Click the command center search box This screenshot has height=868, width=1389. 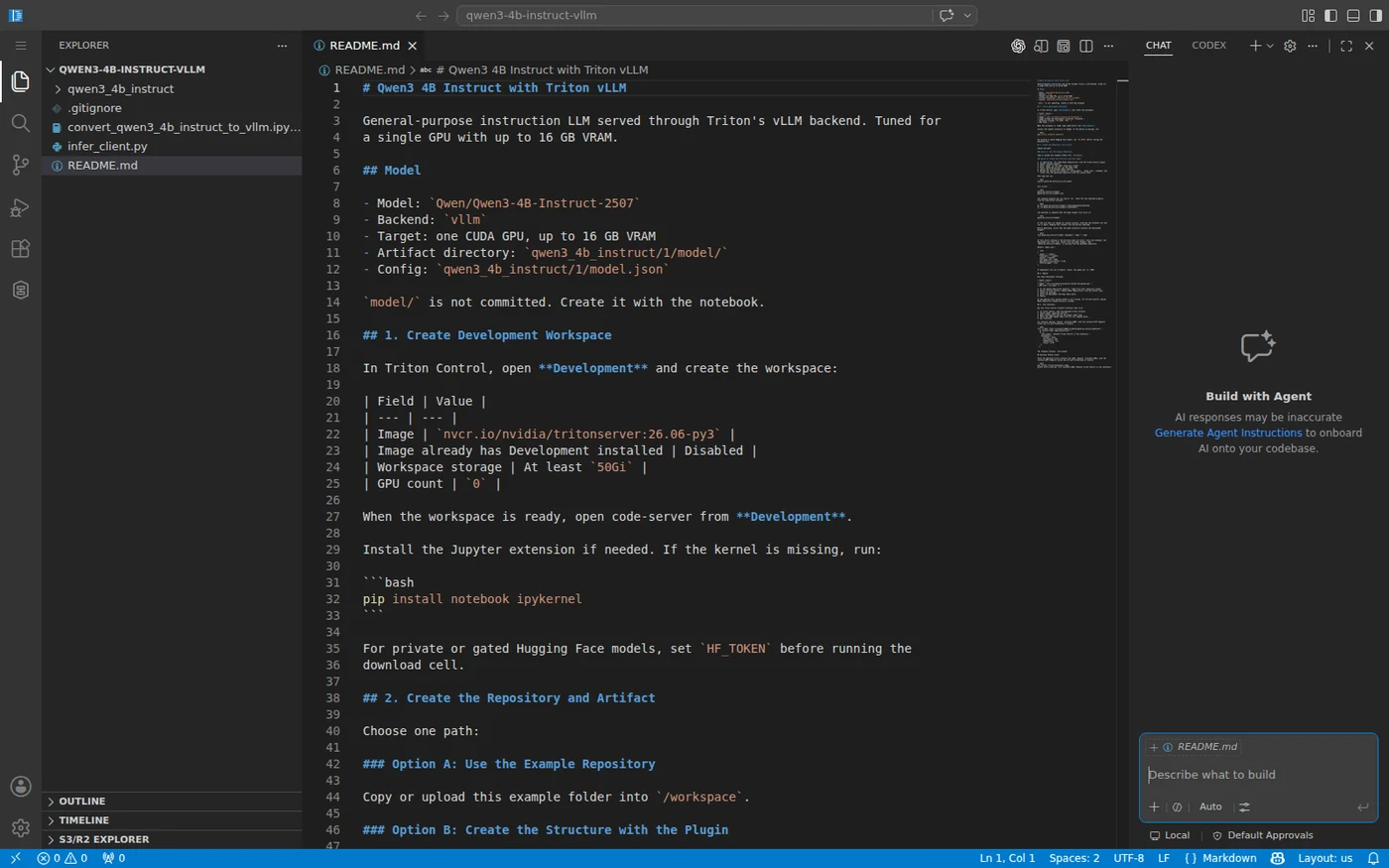pos(695,15)
